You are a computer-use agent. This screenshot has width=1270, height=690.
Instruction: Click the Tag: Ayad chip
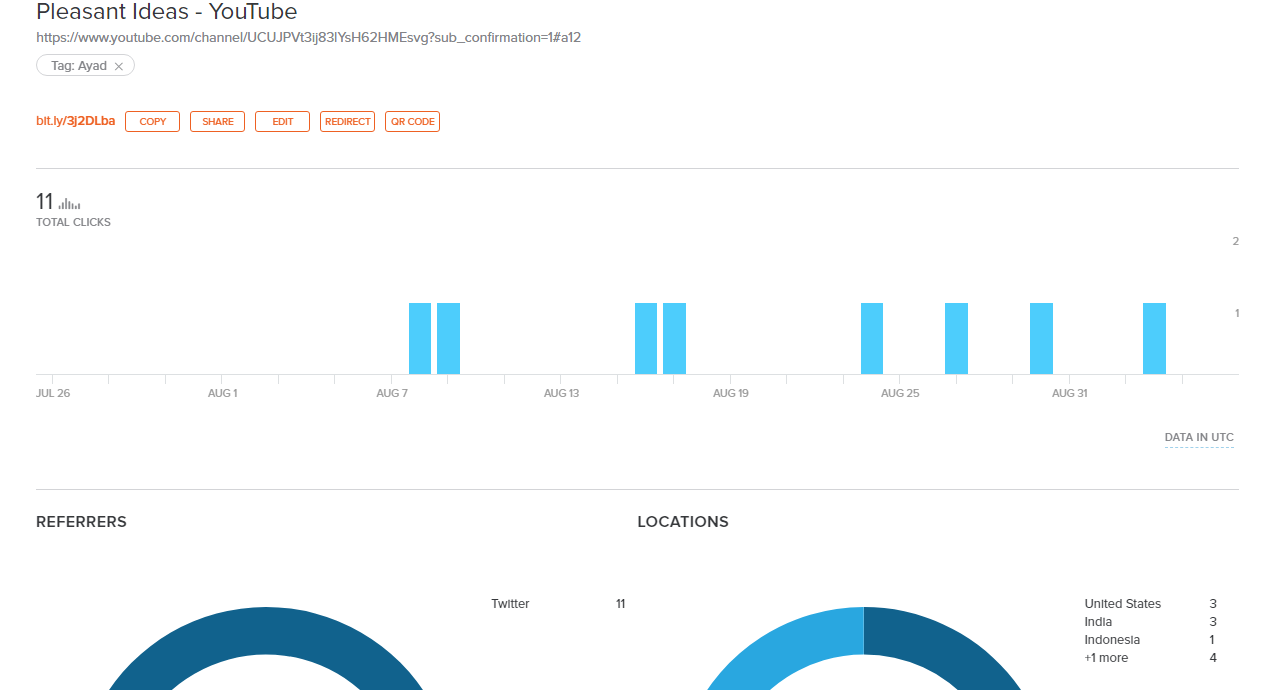(85, 66)
